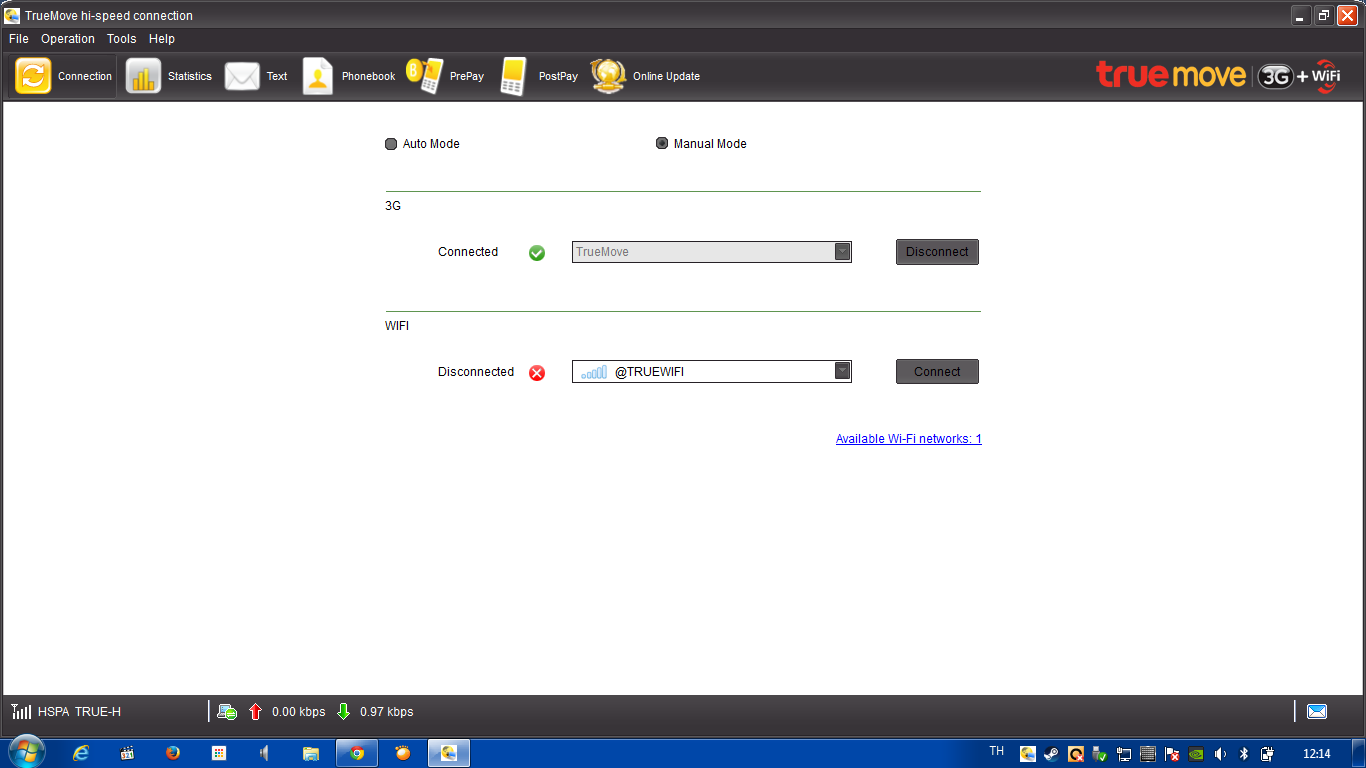Disconnect the 3G connection

point(937,252)
